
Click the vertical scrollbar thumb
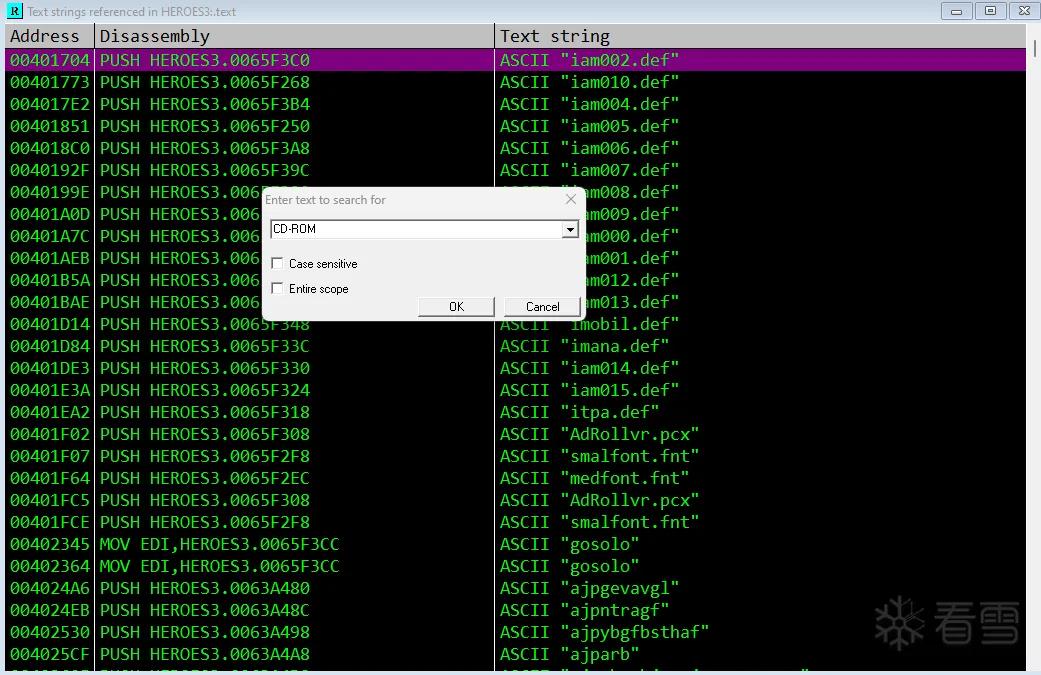(1034, 48)
